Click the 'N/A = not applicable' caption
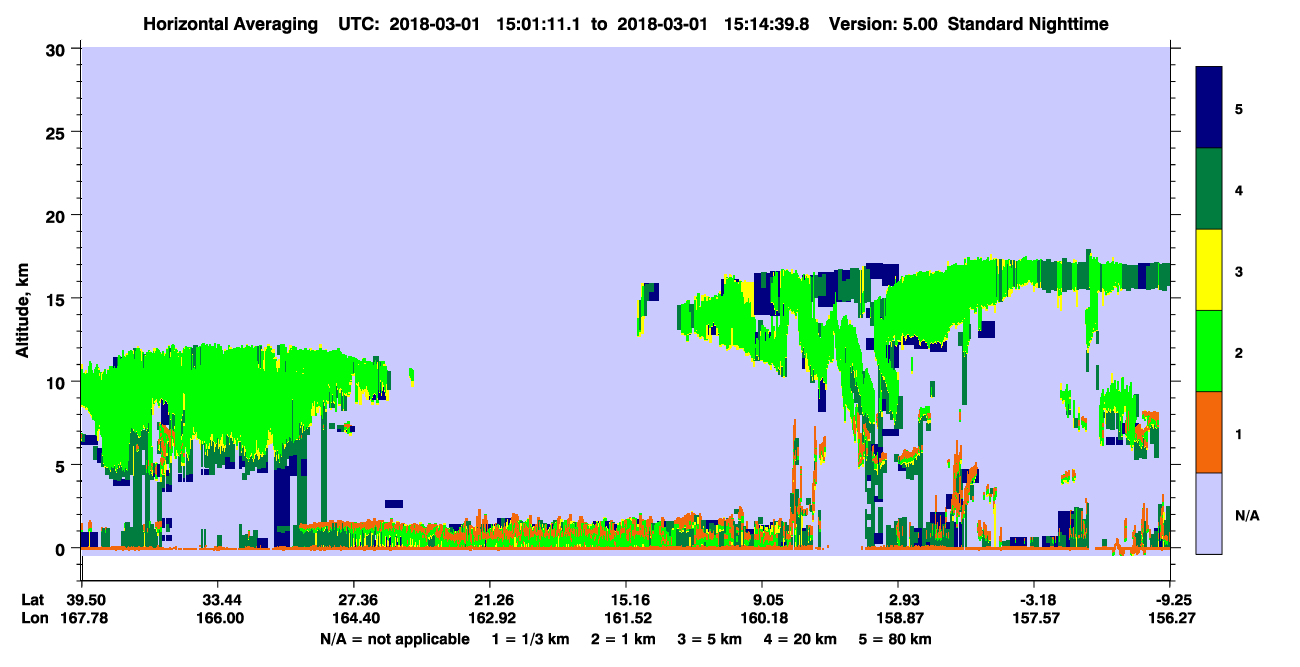 394,639
